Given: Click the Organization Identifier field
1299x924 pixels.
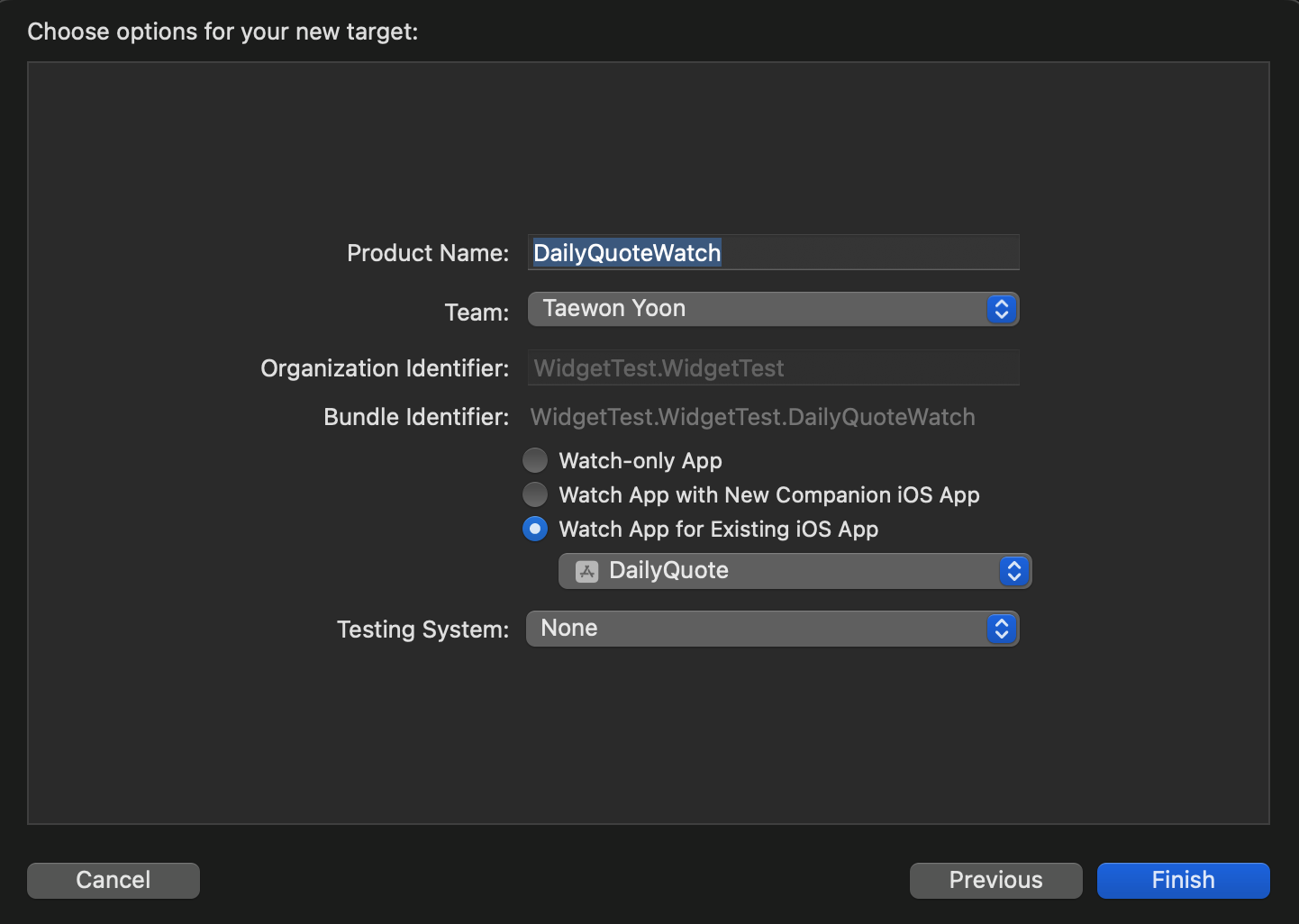Looking at the screenshot, I should (x=773, y=368).
